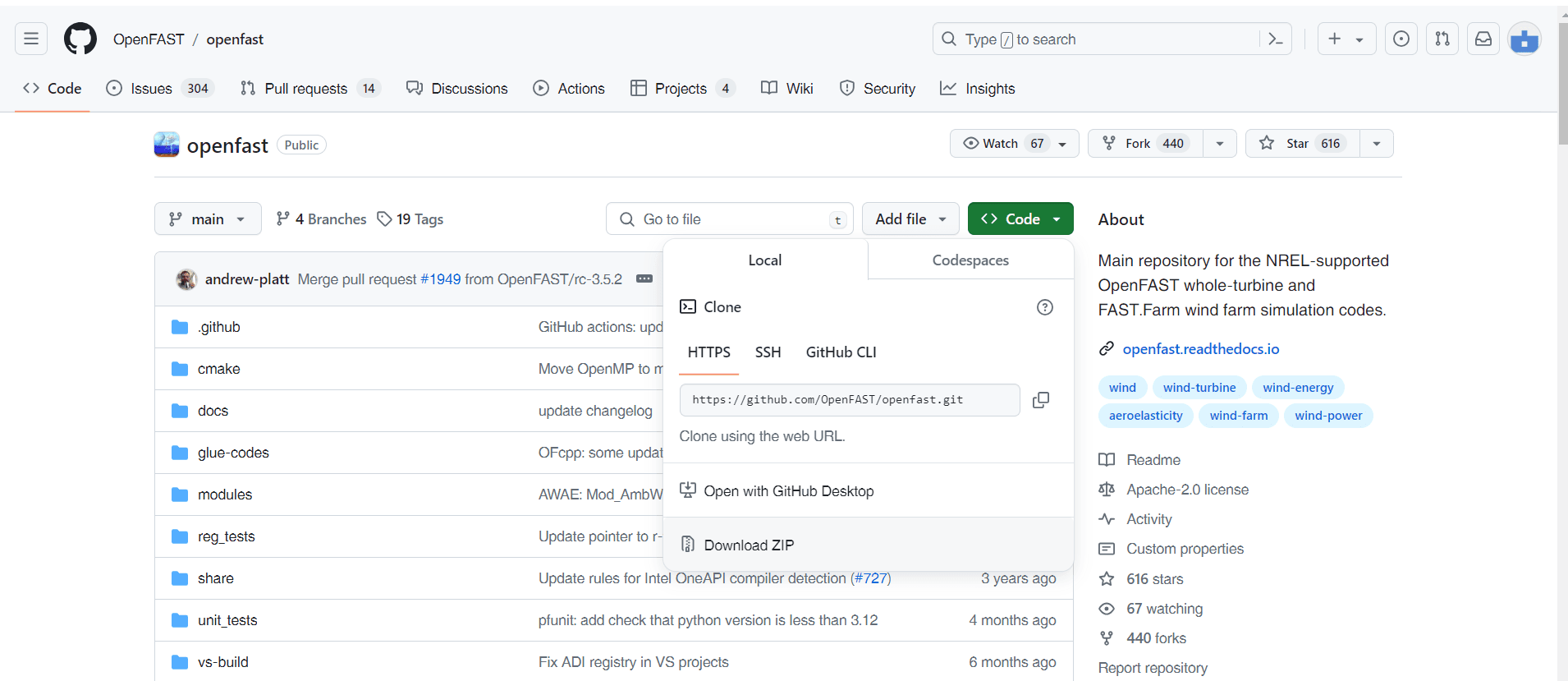
Task: Open the Actions tab
Action: [569, 89]
